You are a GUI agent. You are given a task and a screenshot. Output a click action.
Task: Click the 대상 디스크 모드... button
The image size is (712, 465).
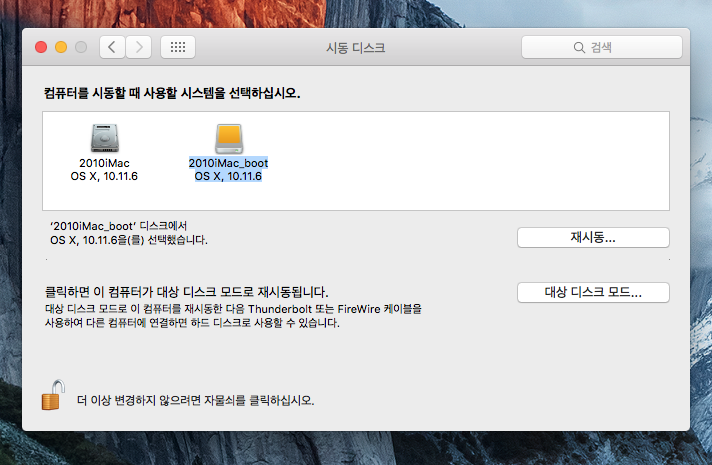593,292
